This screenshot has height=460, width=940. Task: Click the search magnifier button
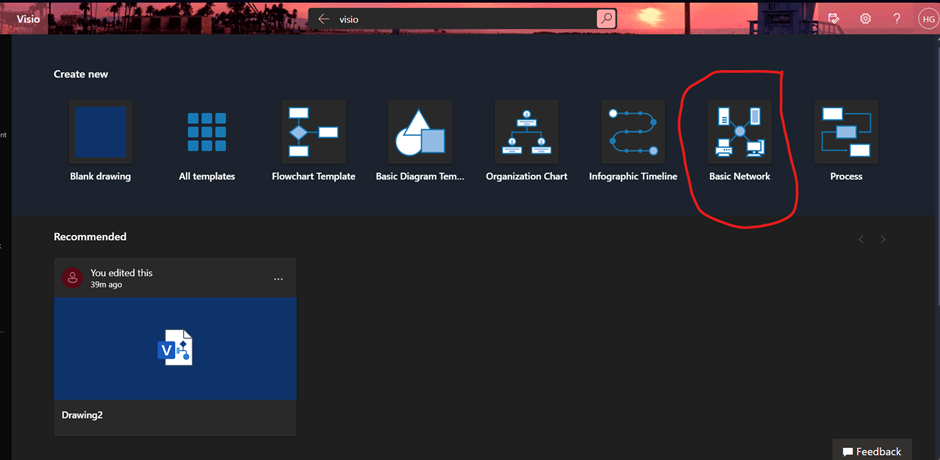click(606, 19)
